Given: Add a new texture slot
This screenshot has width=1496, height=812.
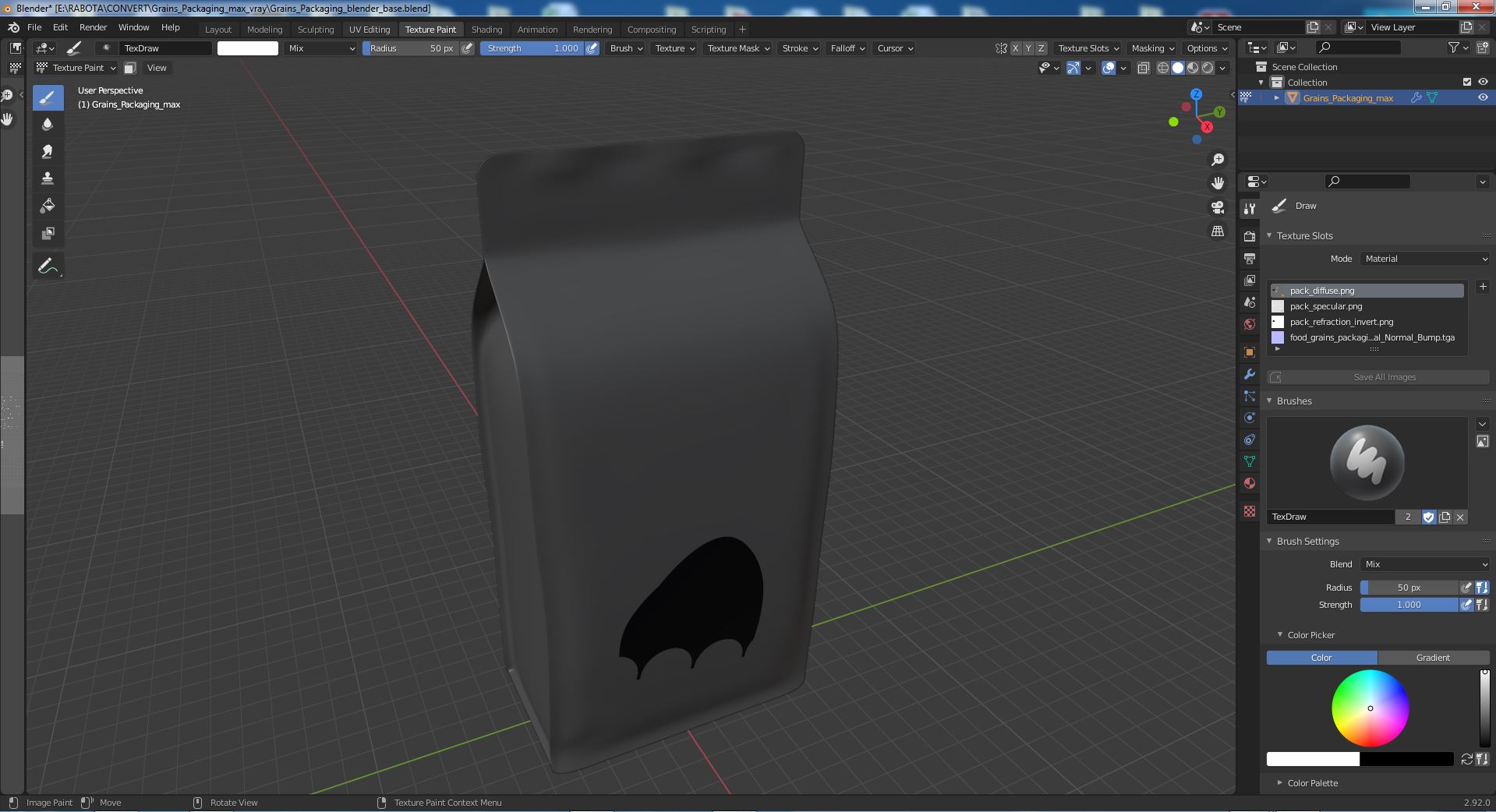Looking at the screenshot, I should [x=1483, y=287].
